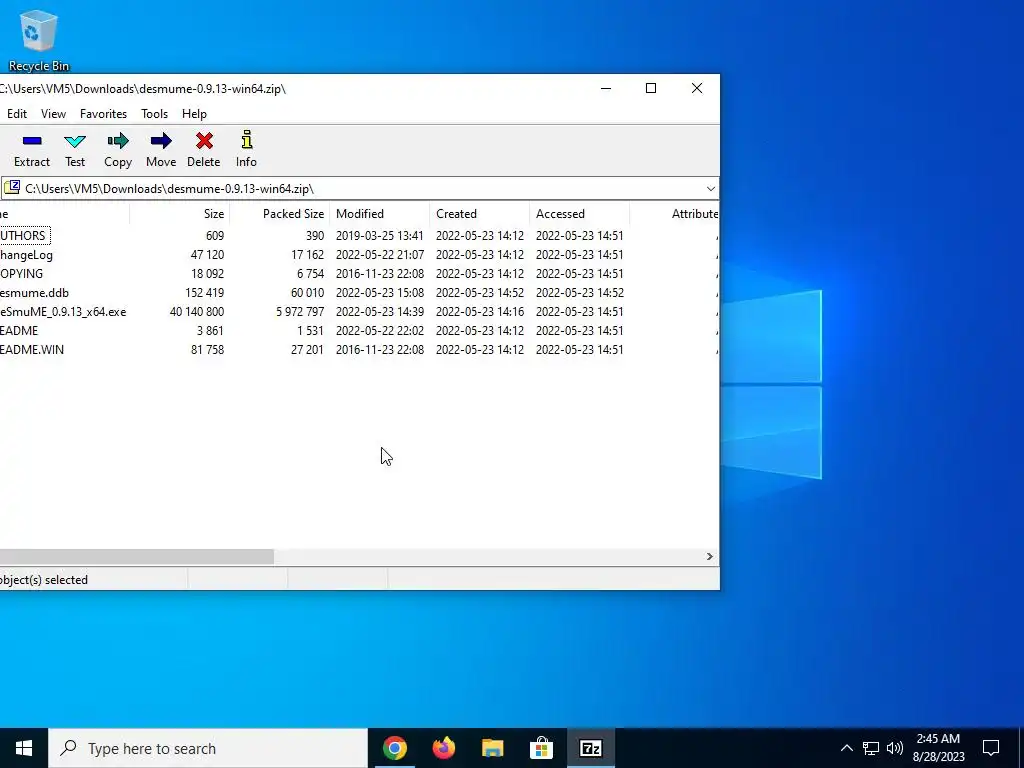Open File Explorer from the taskbar
Image resolution: width=1024 pixels, height=768 pixels.
pyautogui.click(x=492, y=748)
